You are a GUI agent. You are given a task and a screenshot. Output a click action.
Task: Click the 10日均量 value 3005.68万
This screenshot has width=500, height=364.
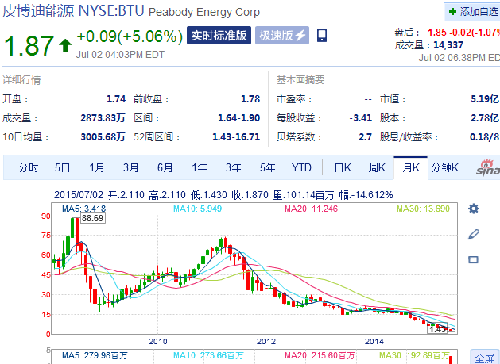(103, 137)
